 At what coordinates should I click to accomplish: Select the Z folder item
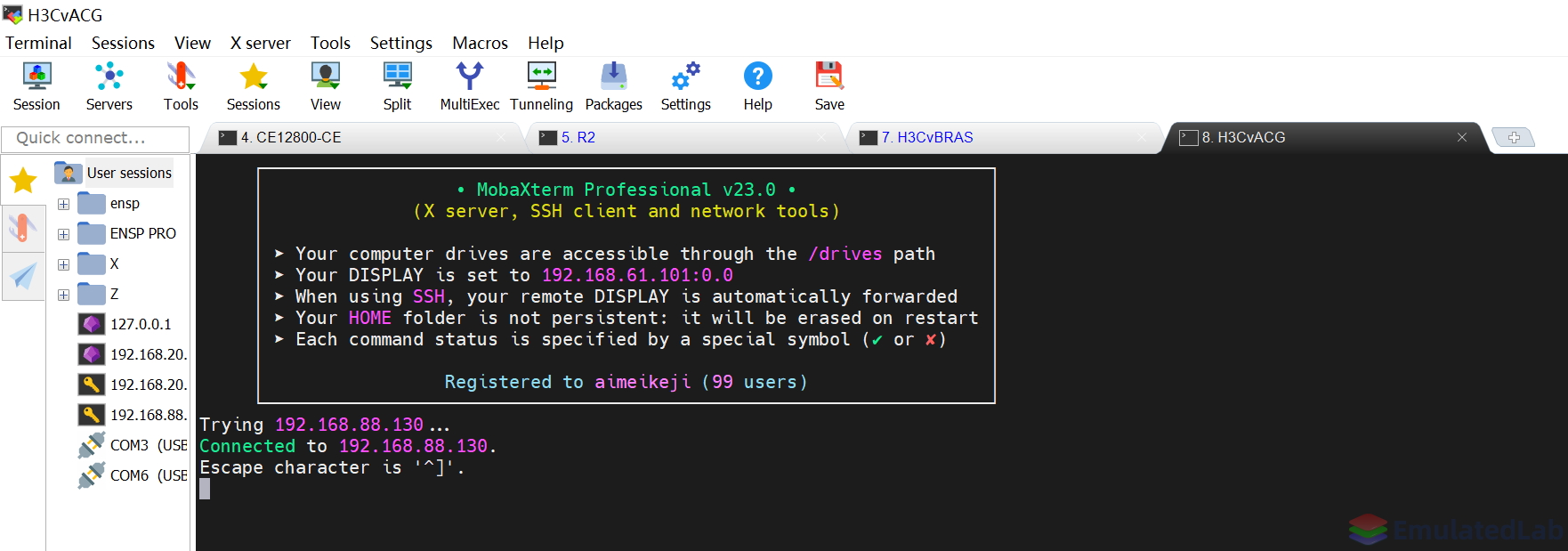point(99,295)
